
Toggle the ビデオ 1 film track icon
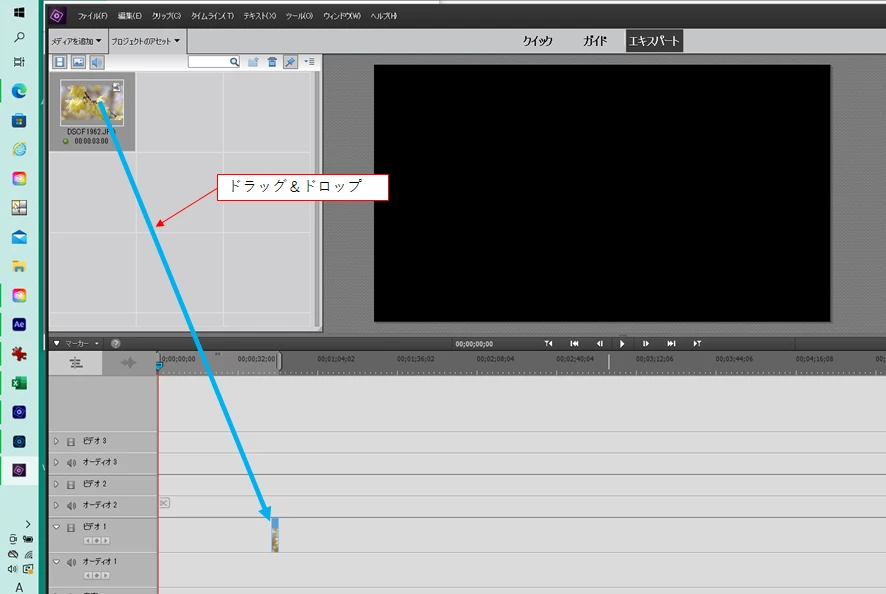point(71,528)
